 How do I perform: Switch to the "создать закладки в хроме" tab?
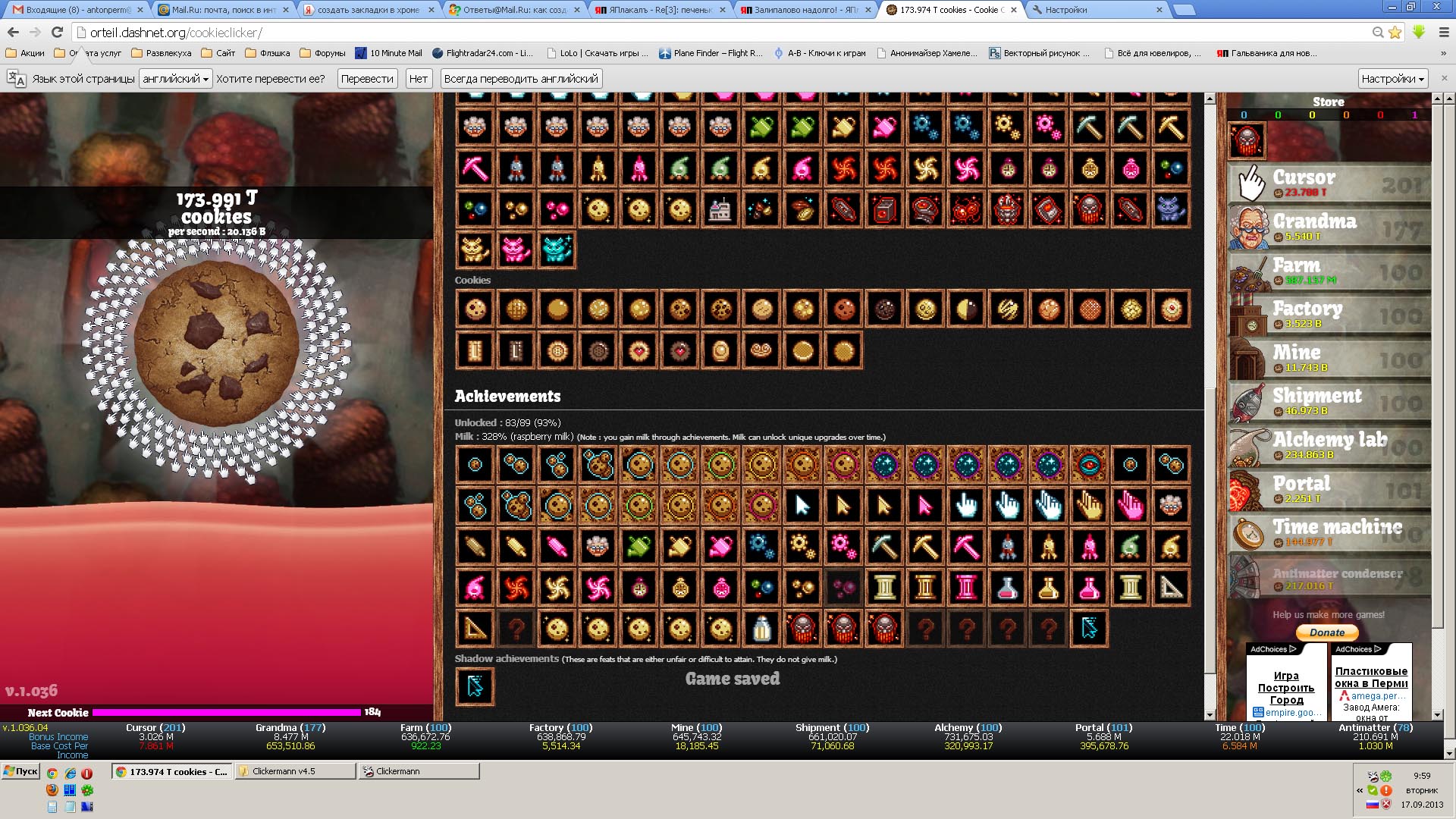pyautogui.click(x=368, y=10)
